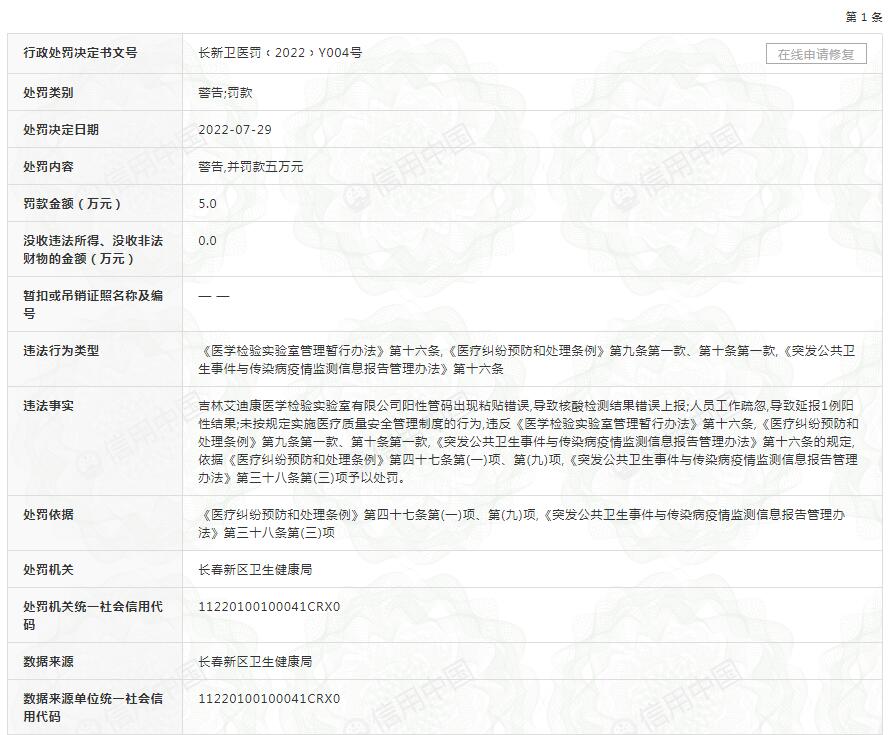
Task: Click document number 长新卫医罚〔2022〕Y004号
Action: coord(280,53)
